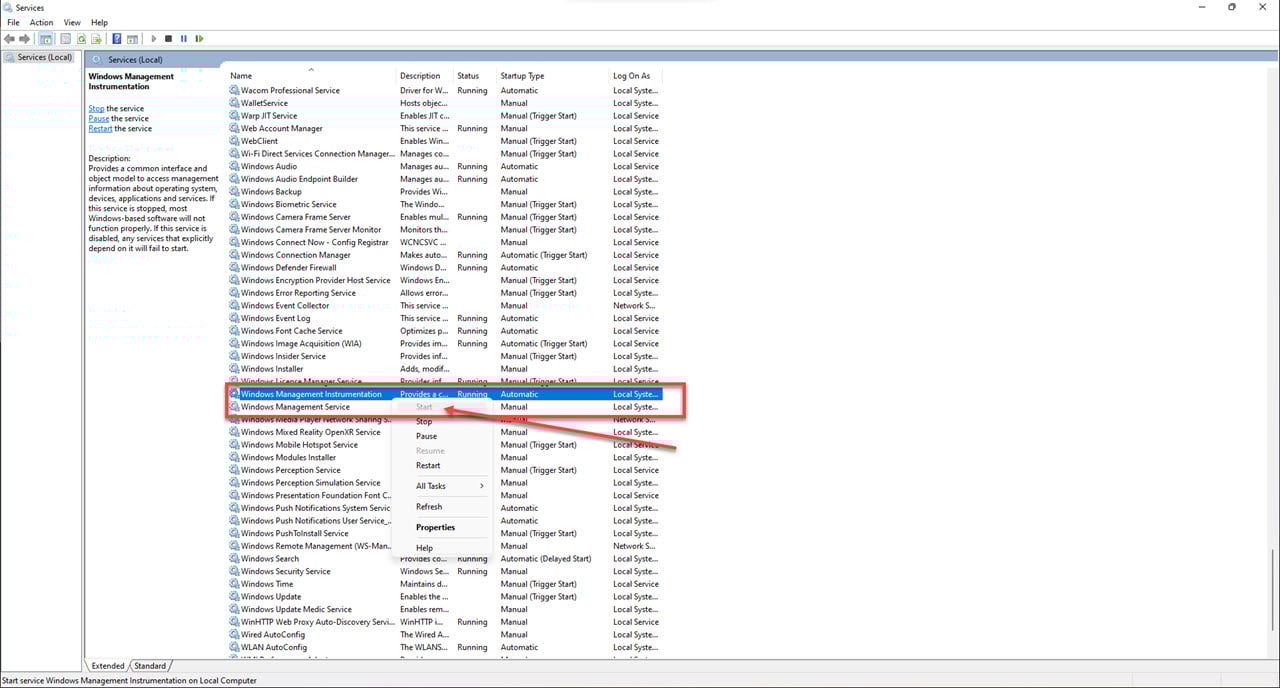Choose Restart in the context menu
Viewport: 1280px width, 688px height.
click(x=428, y=465)
